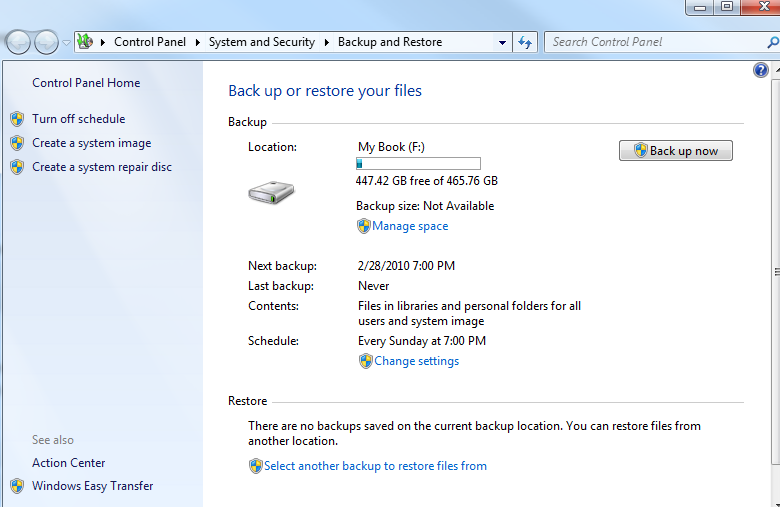Choose Create a system image
Image resolution: width=780 pixels, height=507 pixels.
pos(91,143)
